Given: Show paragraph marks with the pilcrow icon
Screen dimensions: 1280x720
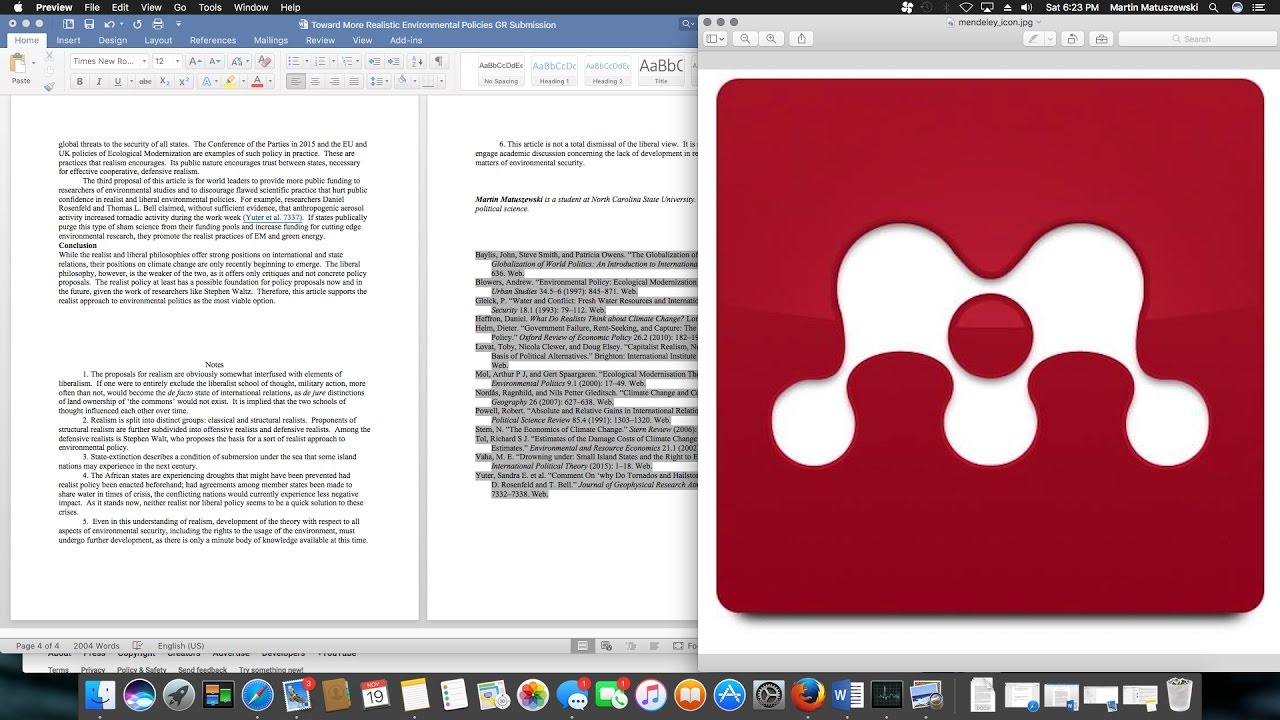Looking at the screenshot, I should click(x=440, y=61).
